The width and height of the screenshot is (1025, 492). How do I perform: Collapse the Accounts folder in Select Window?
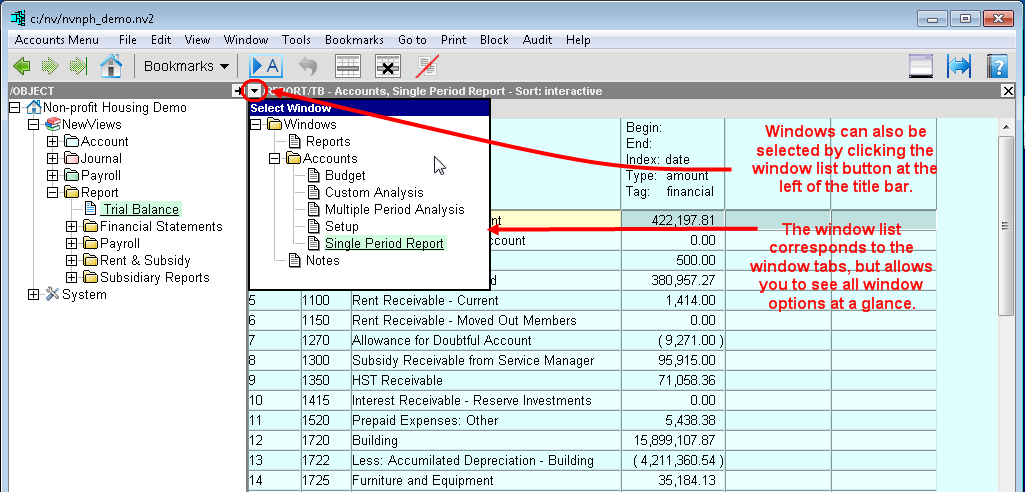click(274, 159)
